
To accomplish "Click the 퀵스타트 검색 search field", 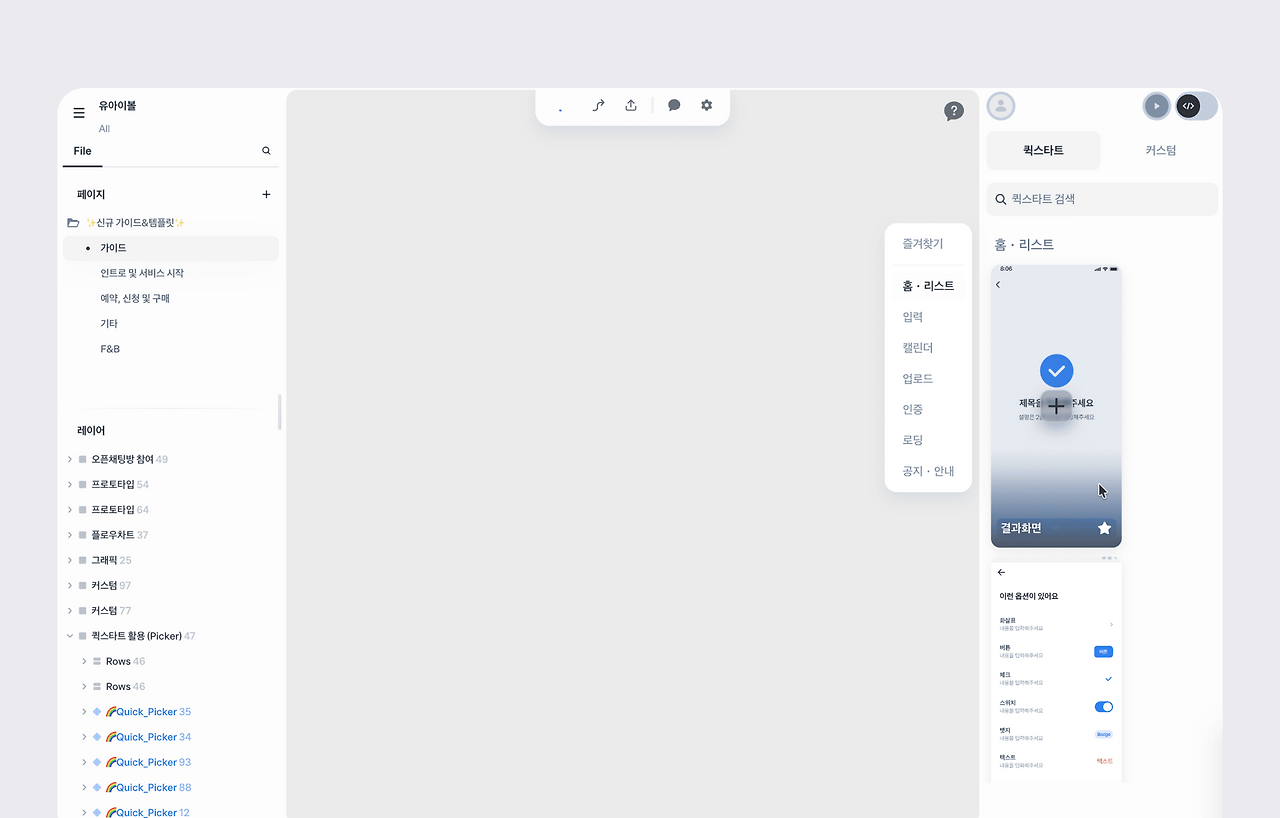I will [x=1102, y=199].
